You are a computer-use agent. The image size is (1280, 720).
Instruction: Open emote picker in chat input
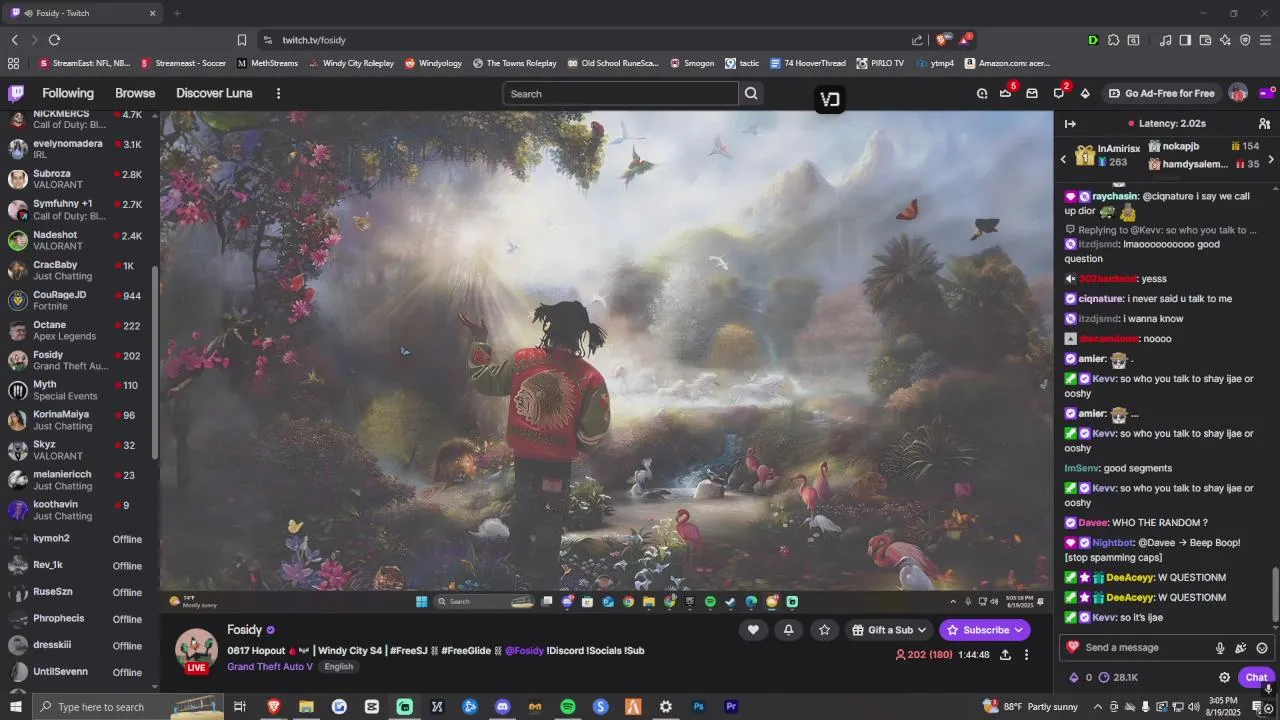tap(1262, 648)
